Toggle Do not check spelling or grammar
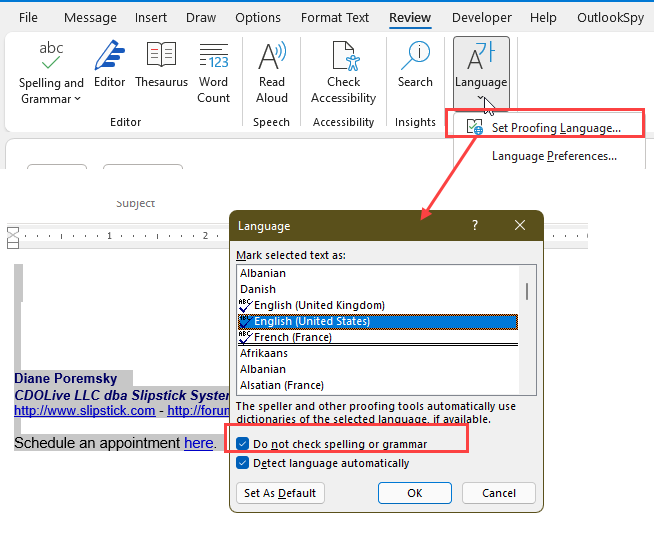Screen dimensions: 654x534 (x=244, y=444)
